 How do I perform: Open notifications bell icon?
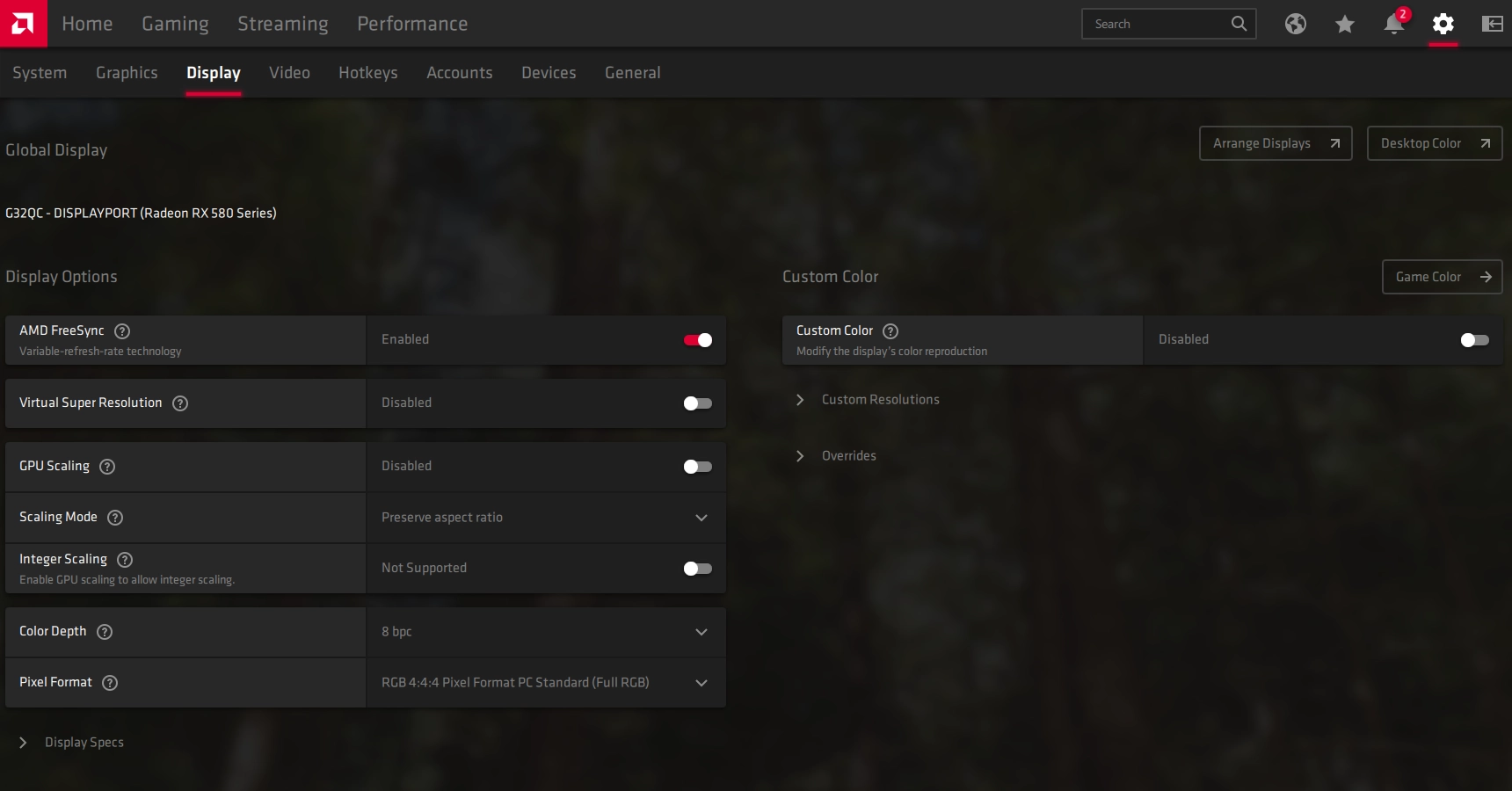pos(1393,24)
